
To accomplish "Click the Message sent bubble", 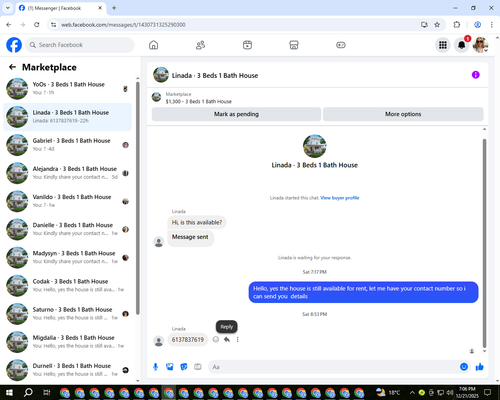I will coord(190,237).
